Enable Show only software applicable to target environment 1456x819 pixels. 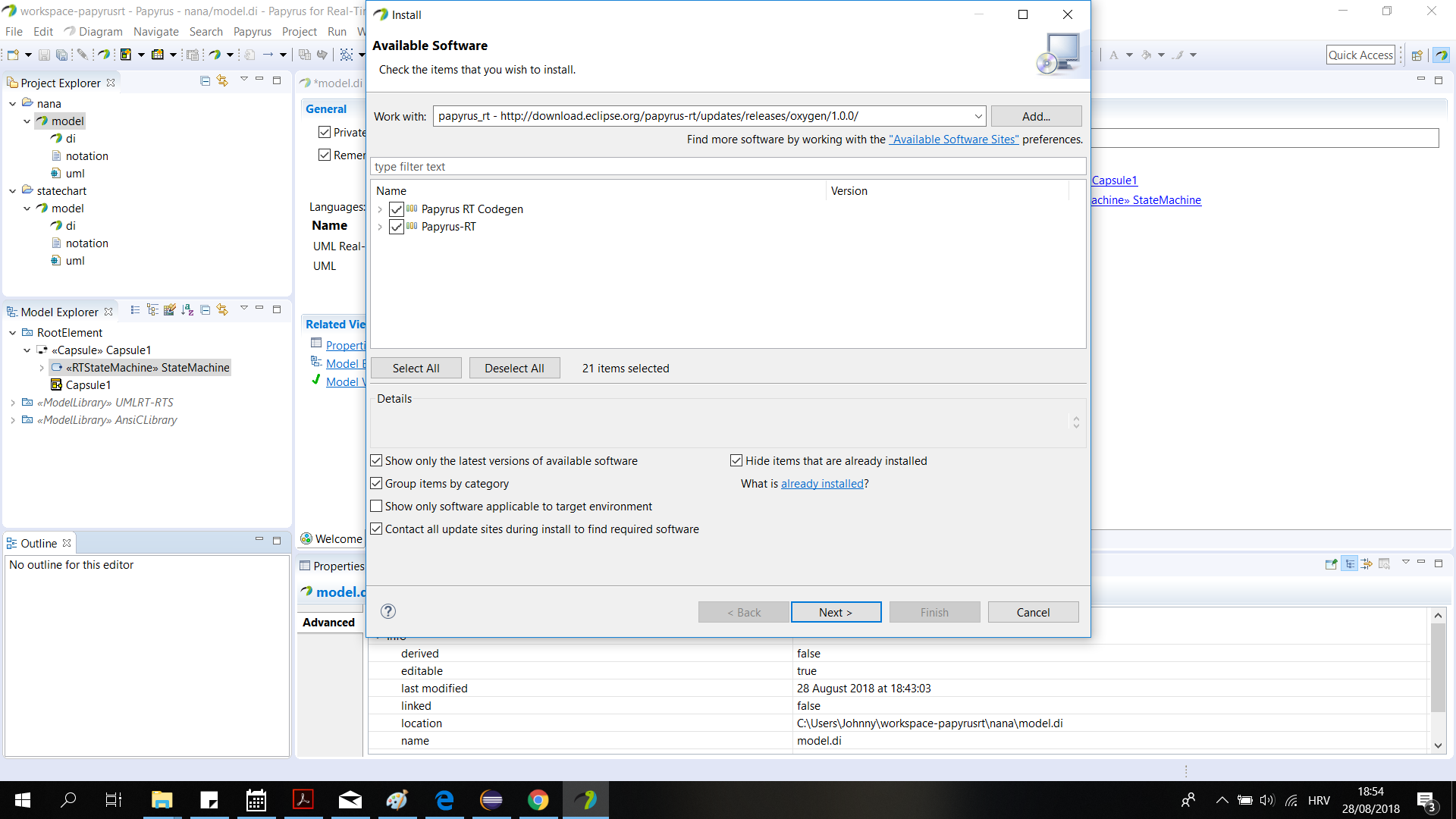click(376, 506)
